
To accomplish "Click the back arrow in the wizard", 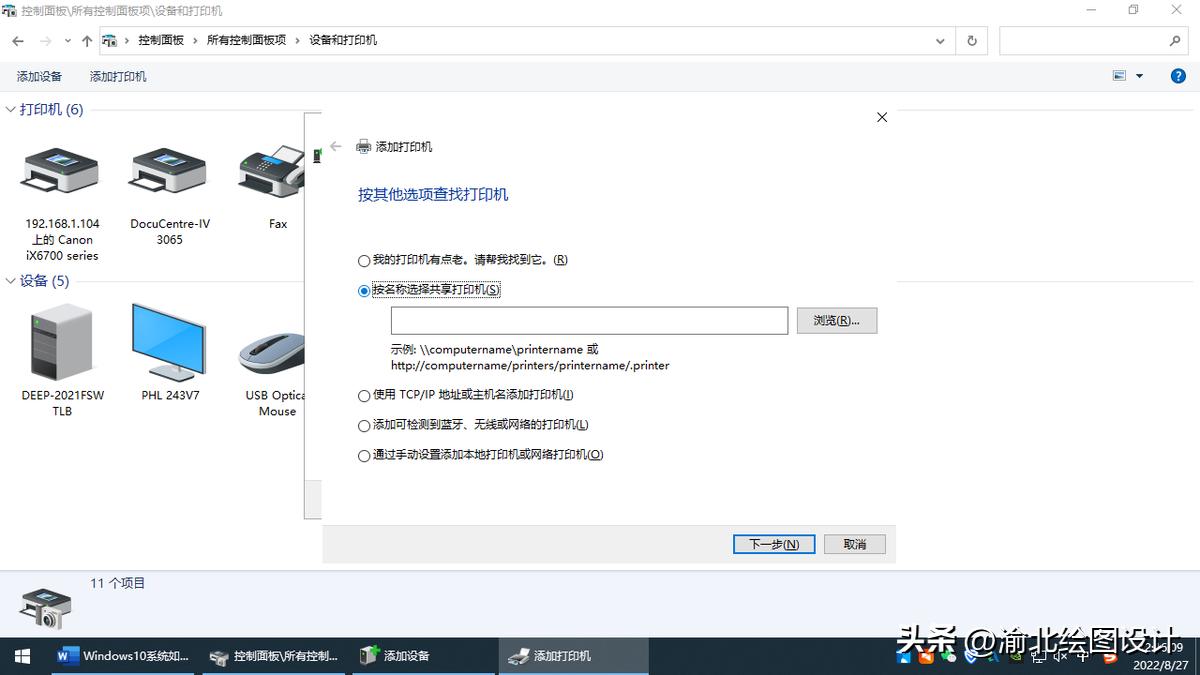I will 335,146.
